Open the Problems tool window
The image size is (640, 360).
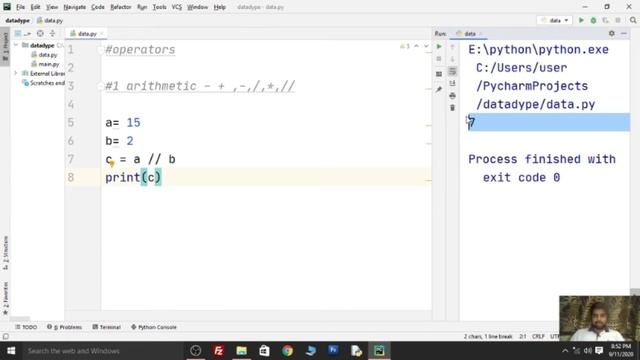click(x=64, y=327)
